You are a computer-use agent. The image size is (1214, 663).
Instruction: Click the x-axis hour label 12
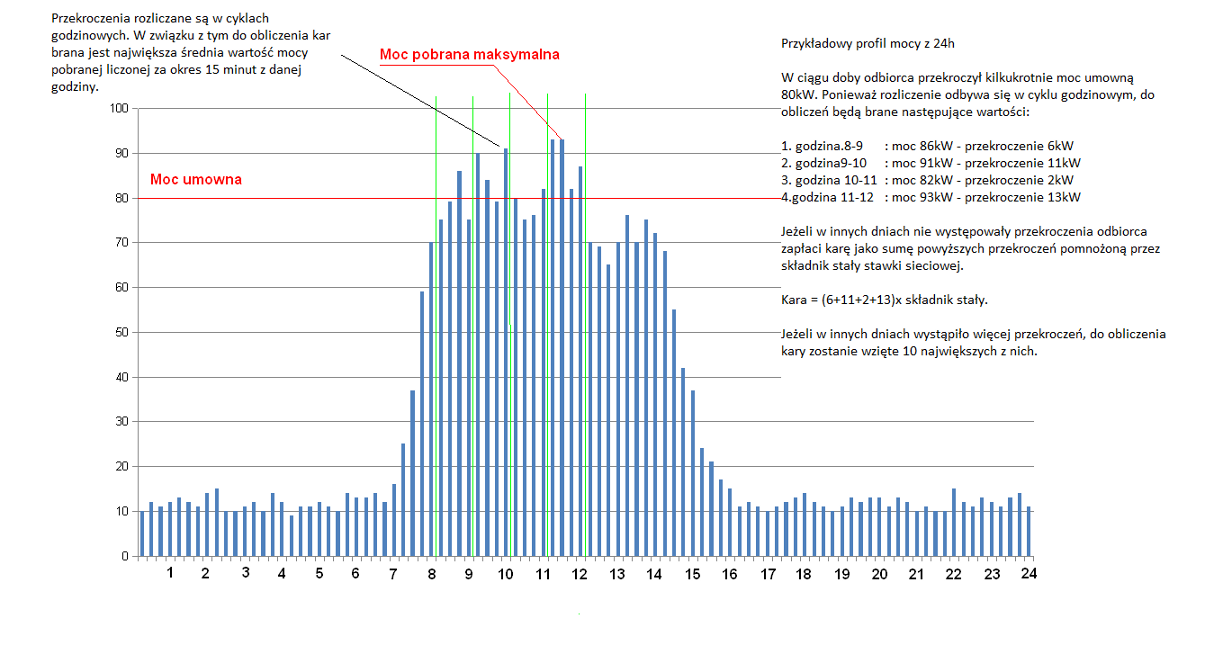click(x=581, y=574)
